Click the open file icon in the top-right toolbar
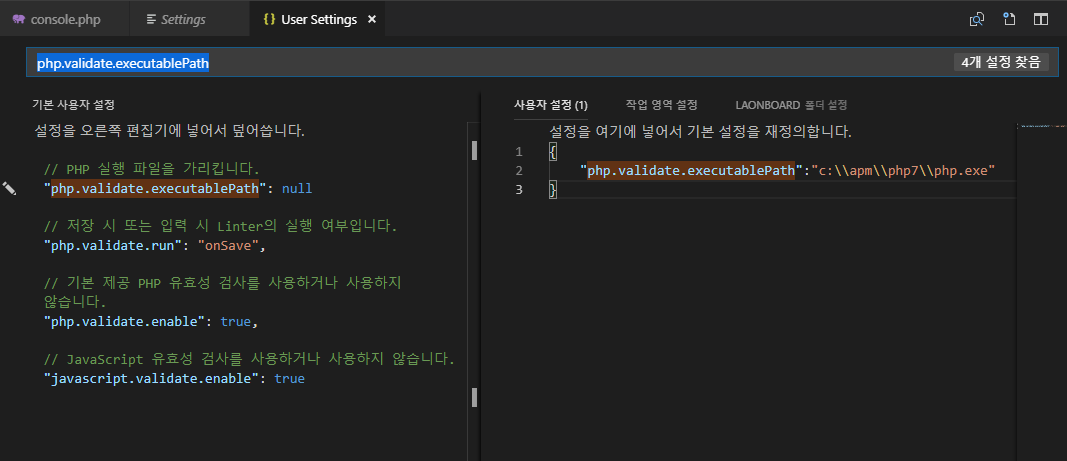The width and height of the screenshot is (1067, 461). (1009, 19)
